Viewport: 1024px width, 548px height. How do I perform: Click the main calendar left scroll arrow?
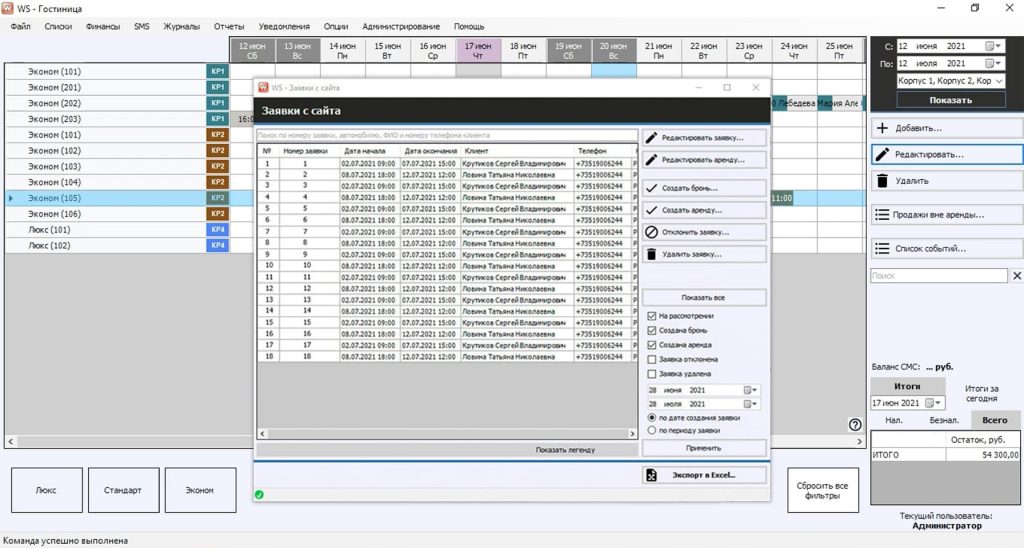(x=10, y=442)
